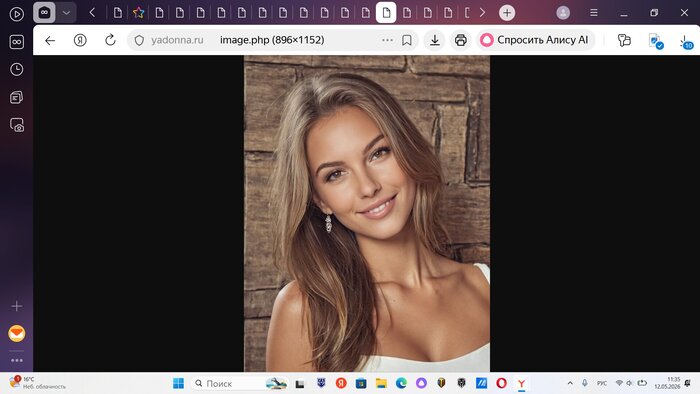Image resolution: width=700 pixels, height=394 pixels.
Task: Open the History clock icon in the sidebar
Action: [17, 69]
